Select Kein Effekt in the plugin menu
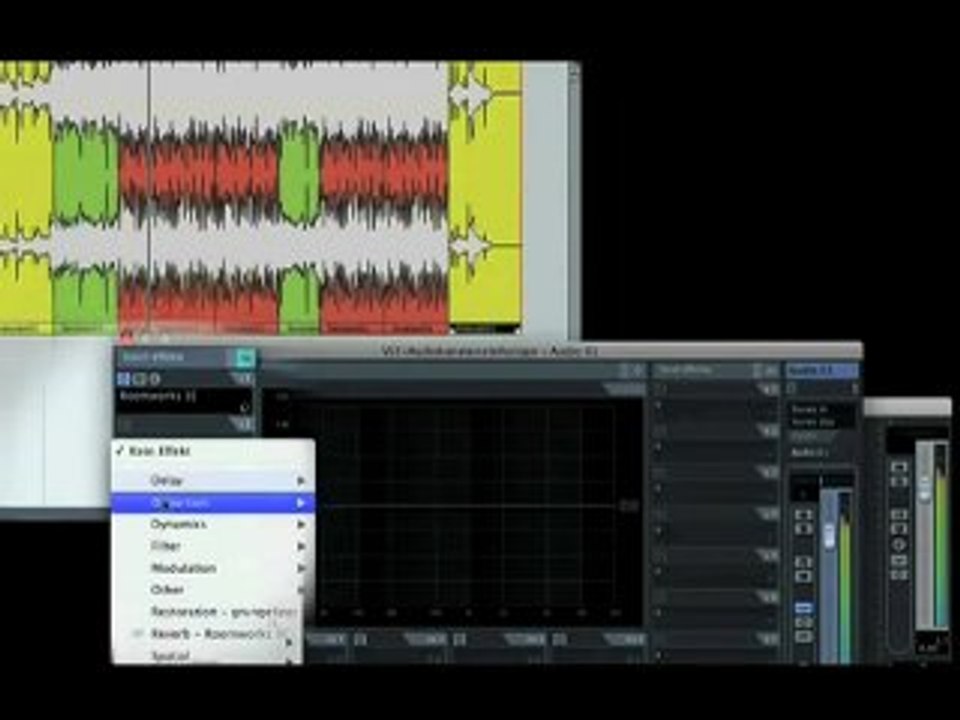The width and height of the screenshot is (960, 720). pos(212,451)
